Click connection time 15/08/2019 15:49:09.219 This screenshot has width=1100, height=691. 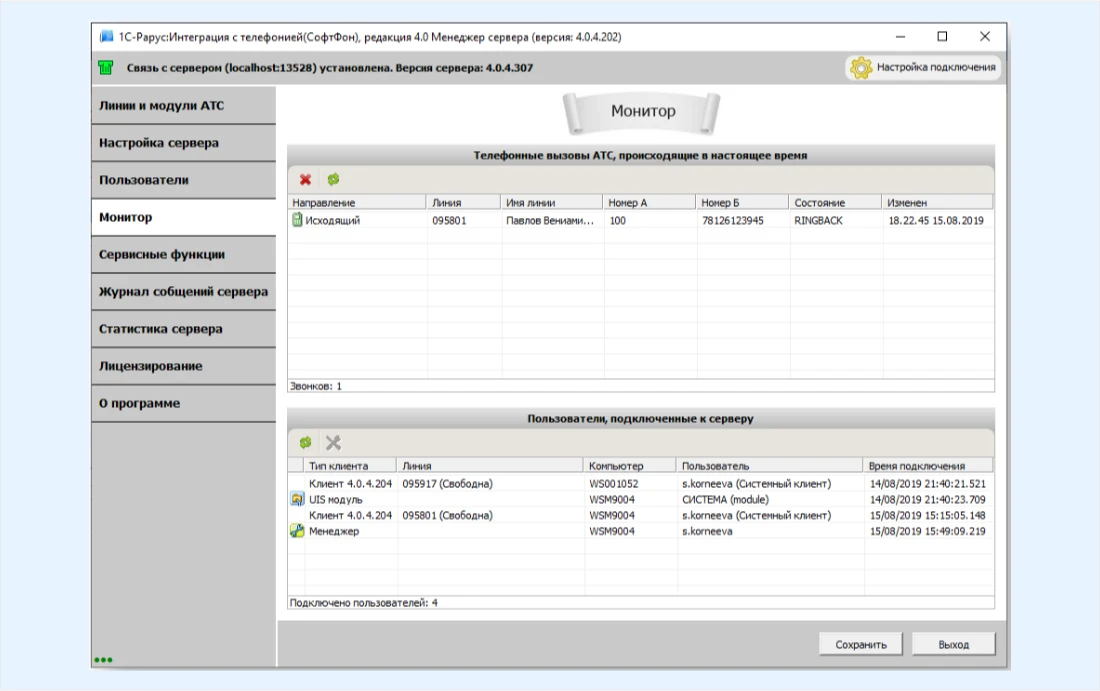click(927, 531)
